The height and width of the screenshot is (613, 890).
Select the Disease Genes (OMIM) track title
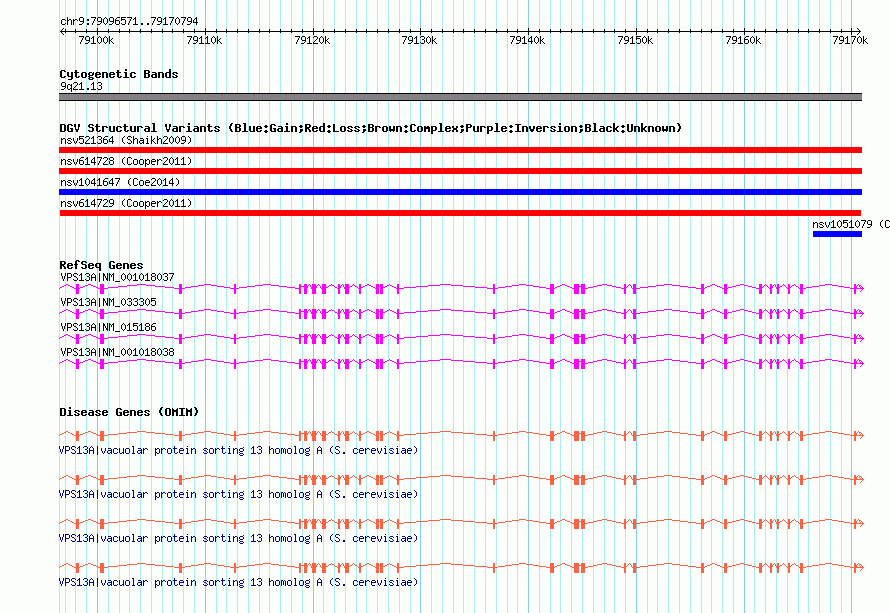tap(129, 412)
